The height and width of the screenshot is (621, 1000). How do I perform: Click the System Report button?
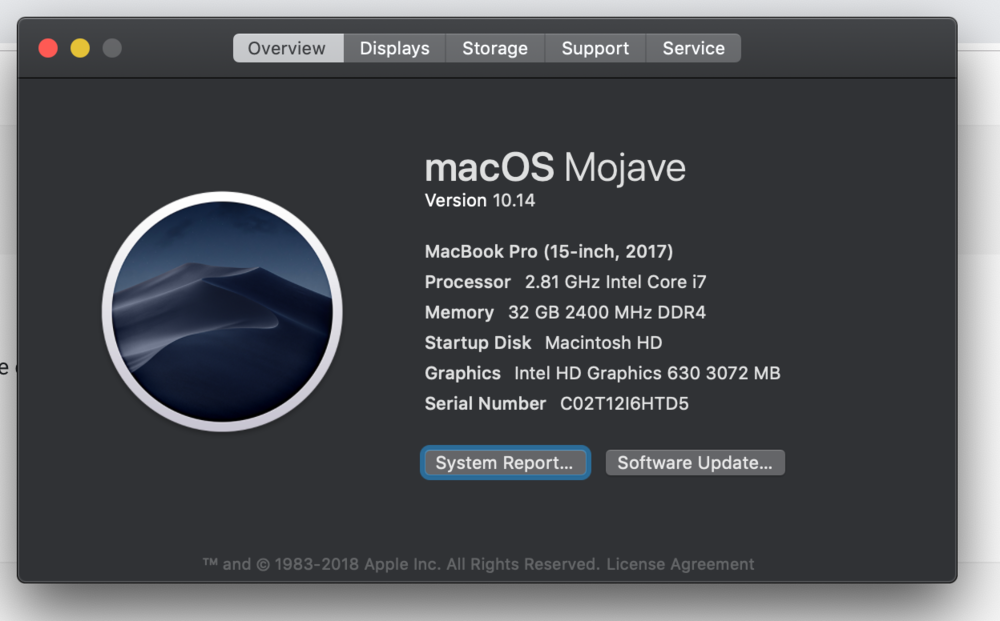(504, 463)
